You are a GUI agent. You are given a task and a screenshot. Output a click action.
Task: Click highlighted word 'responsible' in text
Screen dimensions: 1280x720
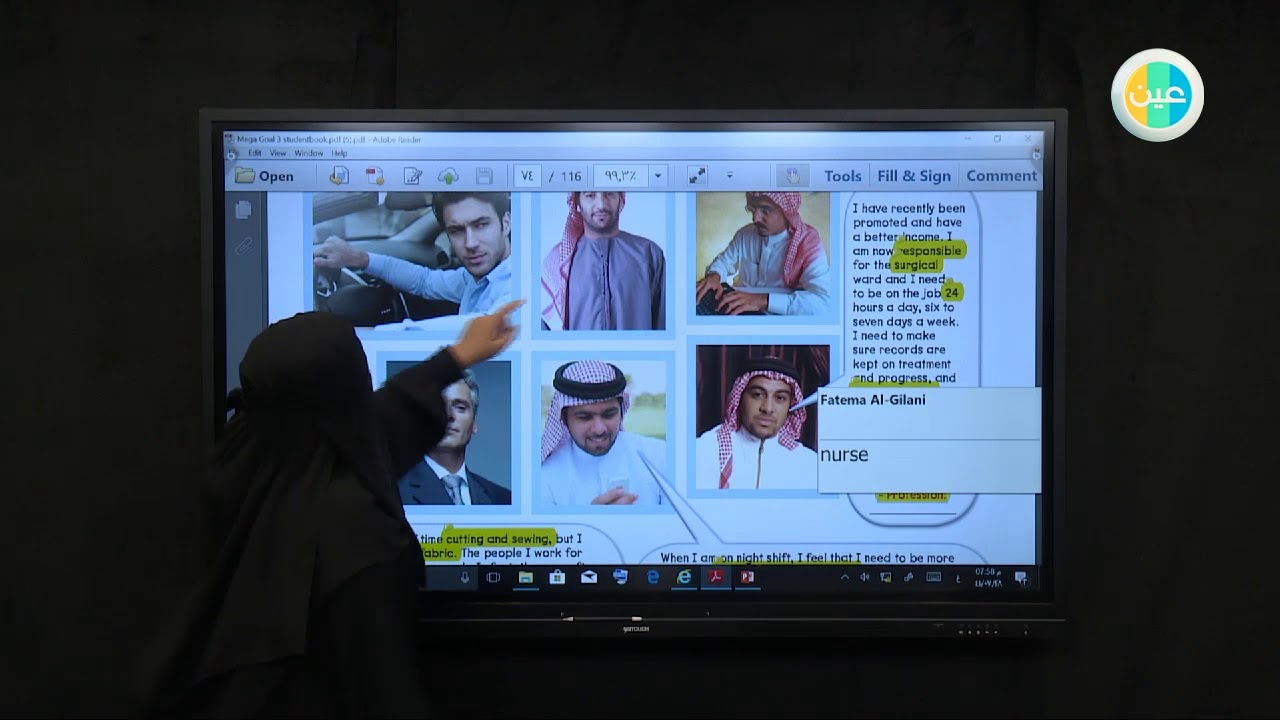(x=929, y=251)
